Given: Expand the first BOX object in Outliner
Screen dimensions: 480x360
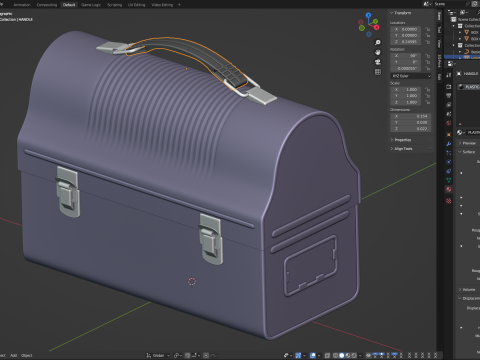Looking at the screenshot, I should click(x=460, y=32).
